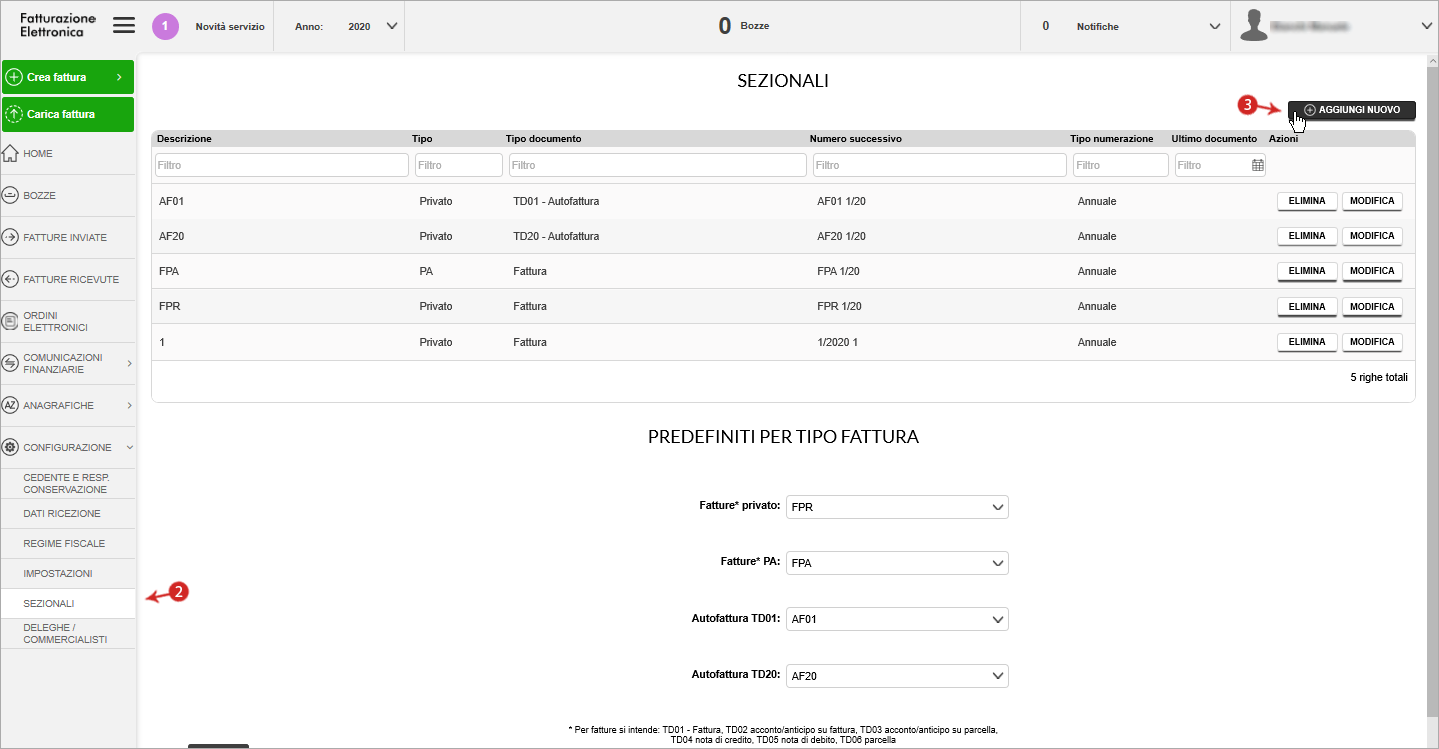
Task: Click the TD20 - Autofattura cell
Action: coord(556,236)
